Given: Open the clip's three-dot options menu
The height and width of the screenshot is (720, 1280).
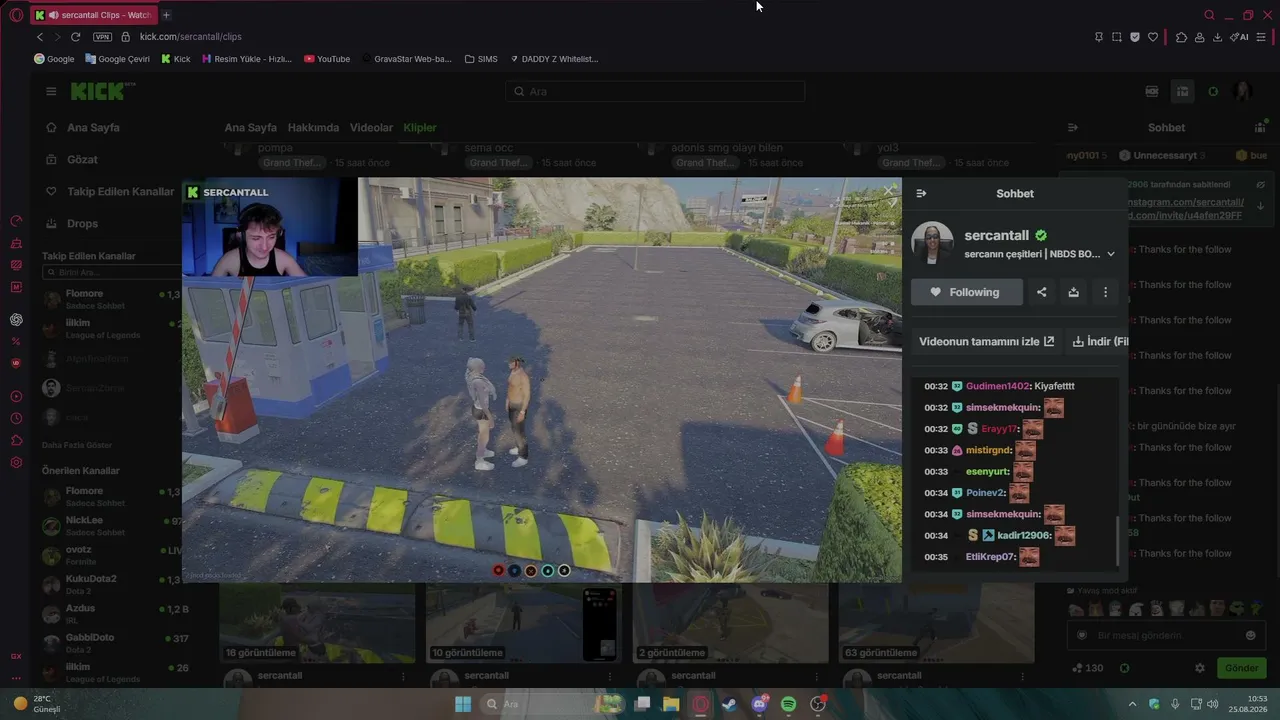Looking at the screenshot, I should tap(1105, 292).
